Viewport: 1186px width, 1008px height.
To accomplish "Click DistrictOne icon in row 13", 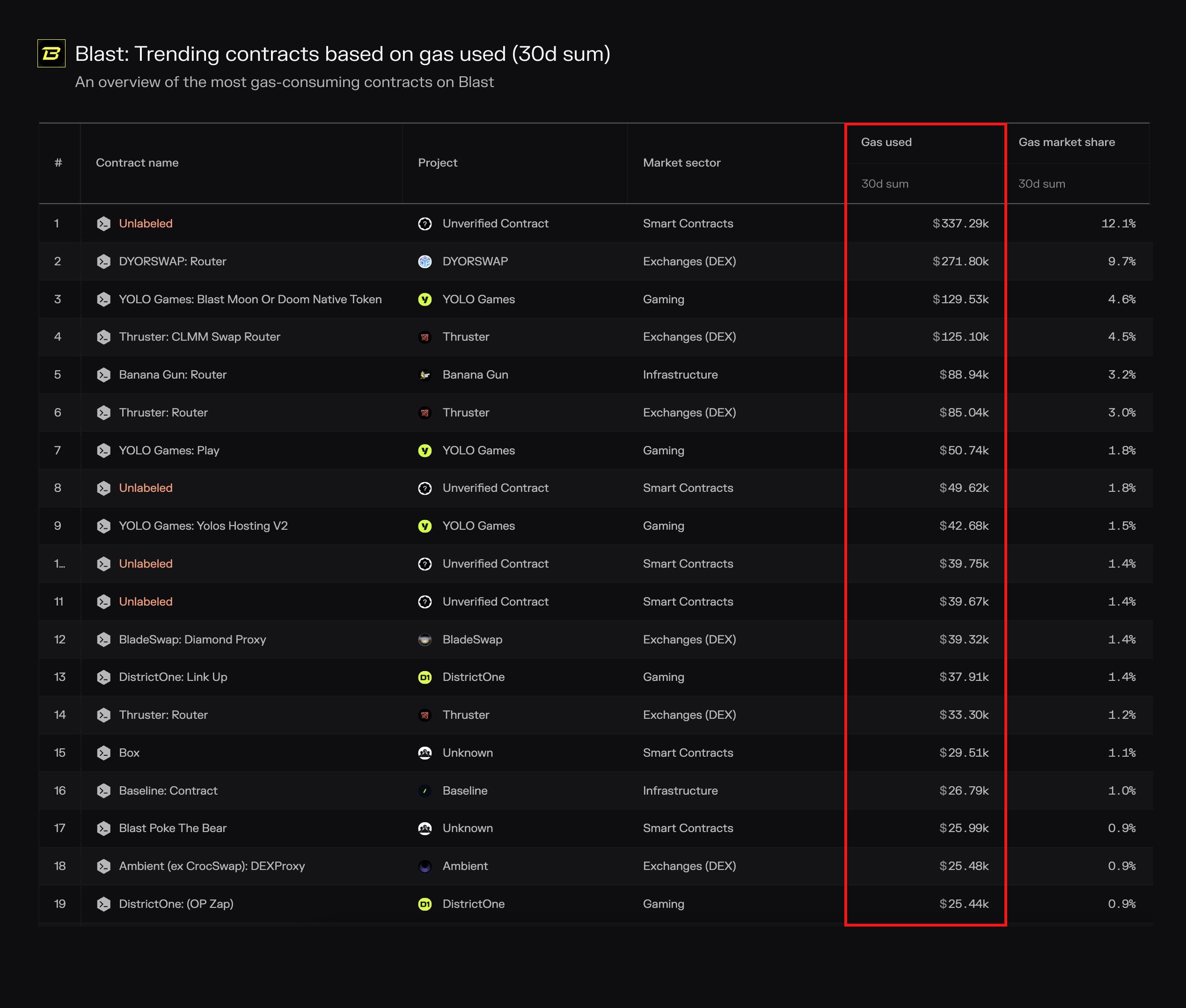I will click(x=425, y=677).
